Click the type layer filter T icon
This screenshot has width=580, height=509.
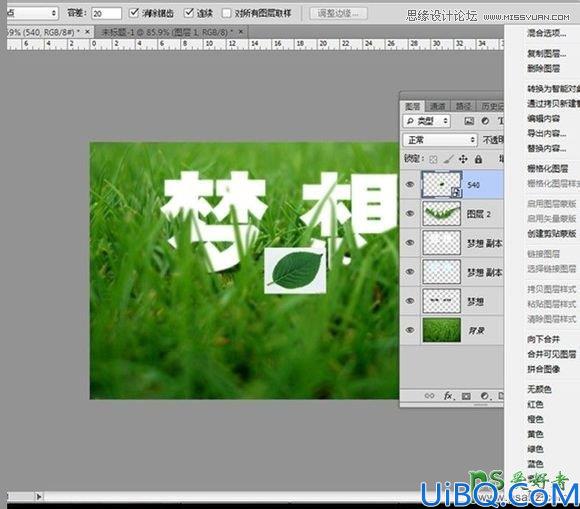[x=500, y=121]
